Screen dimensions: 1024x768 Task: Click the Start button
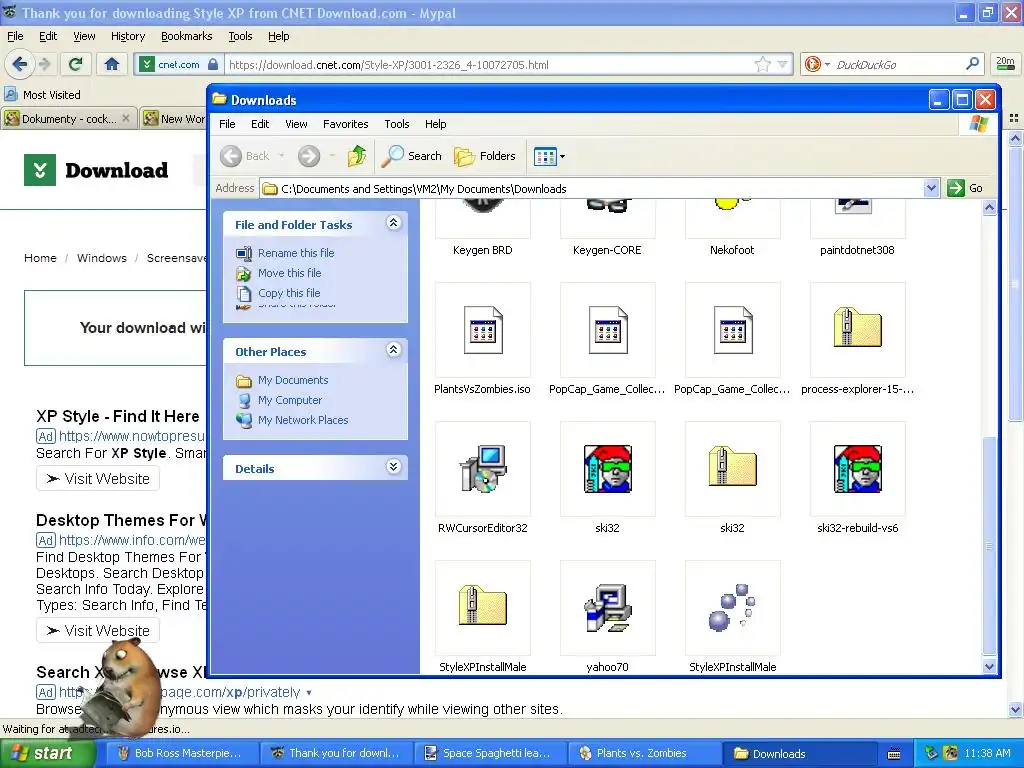pos(48,753)
